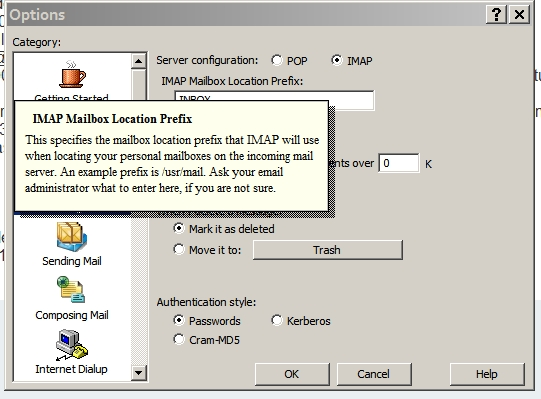Confirm the dialog with OK

292,374
